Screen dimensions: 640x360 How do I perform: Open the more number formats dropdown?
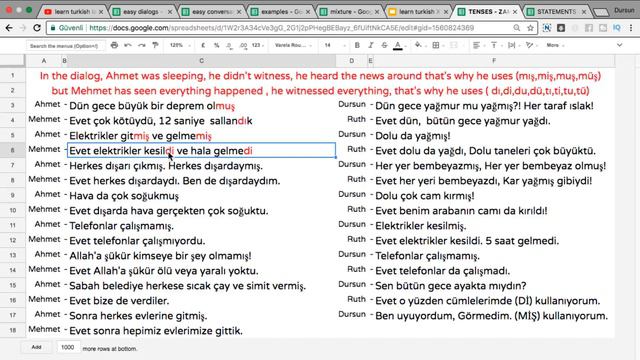(x=257, y=45)
